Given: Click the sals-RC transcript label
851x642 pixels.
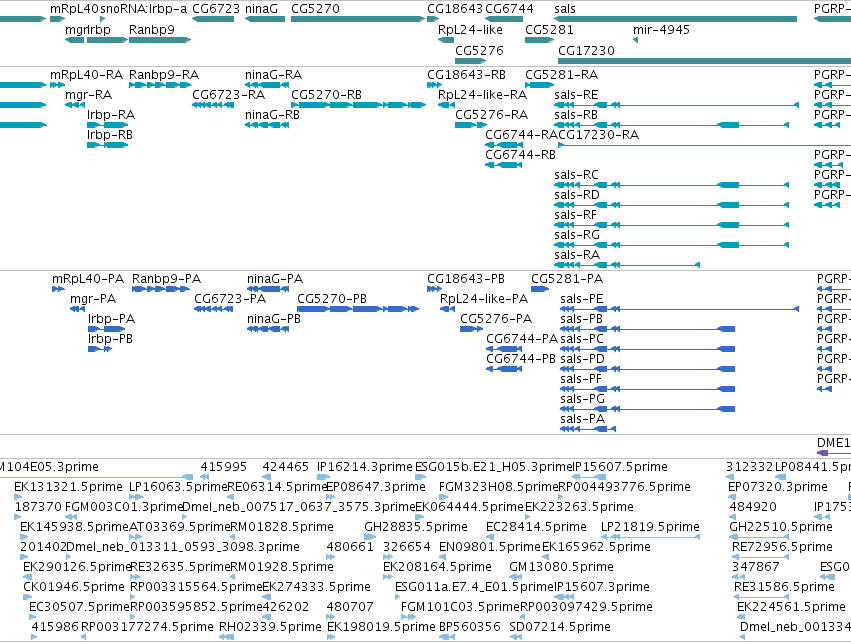Looking at the screenshot, I should (576, 175).
